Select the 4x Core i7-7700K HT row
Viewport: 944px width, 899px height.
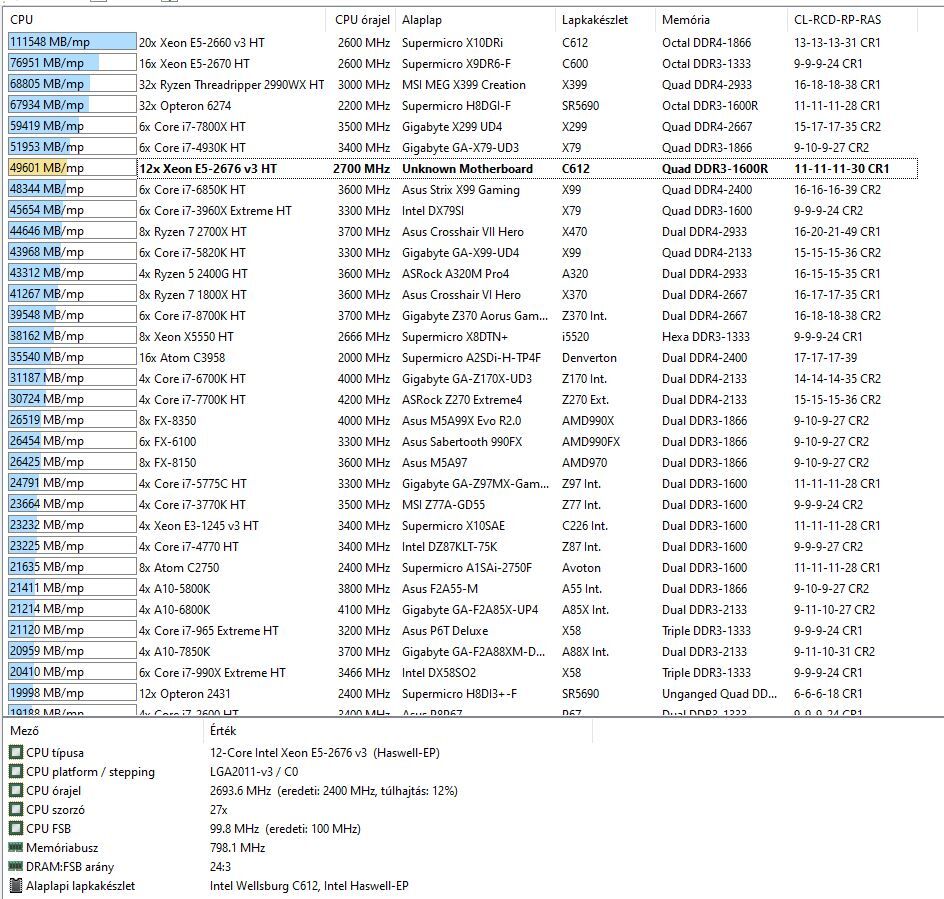462,399
